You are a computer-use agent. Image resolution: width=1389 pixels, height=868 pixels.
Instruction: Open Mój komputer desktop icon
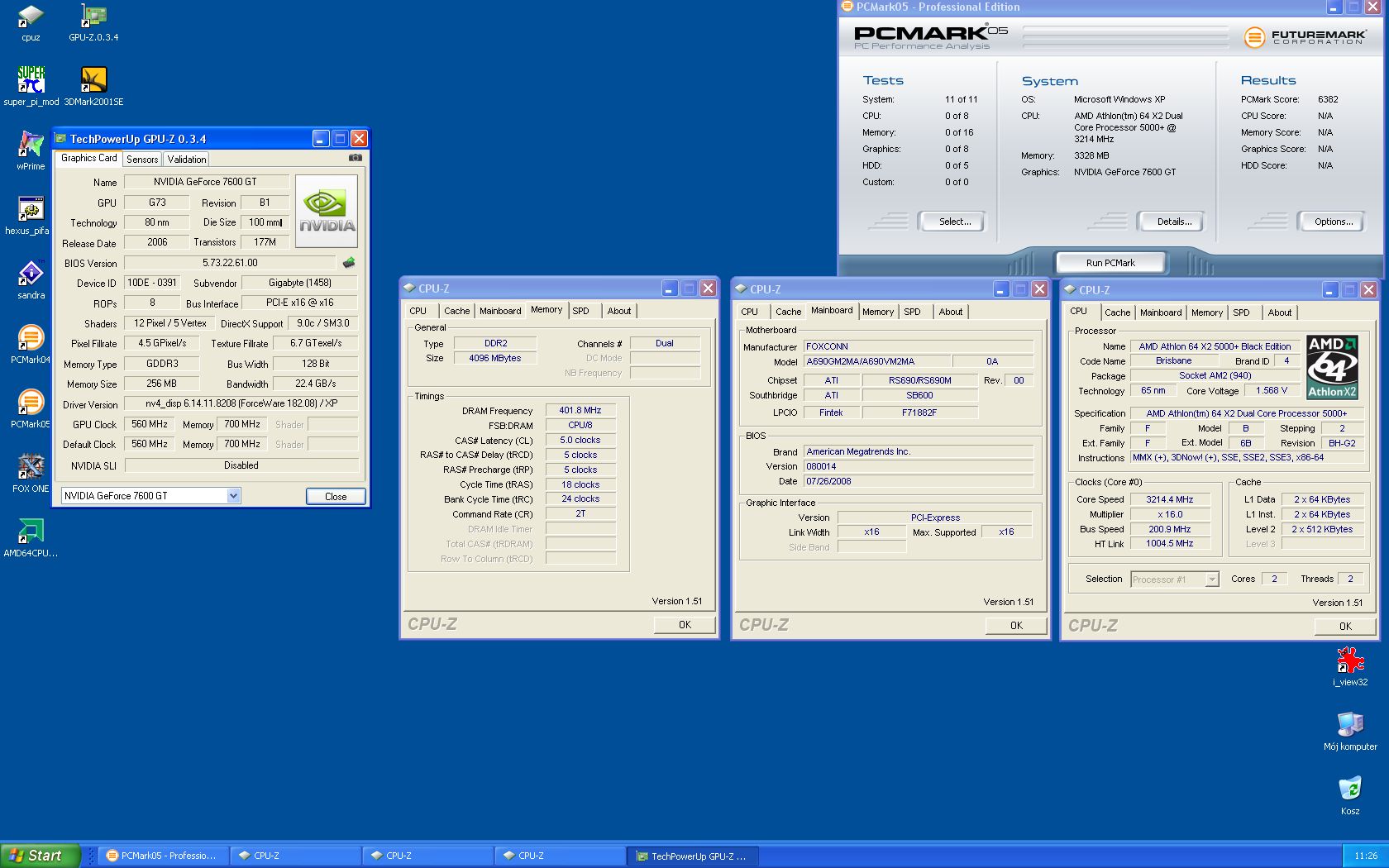1350,731
